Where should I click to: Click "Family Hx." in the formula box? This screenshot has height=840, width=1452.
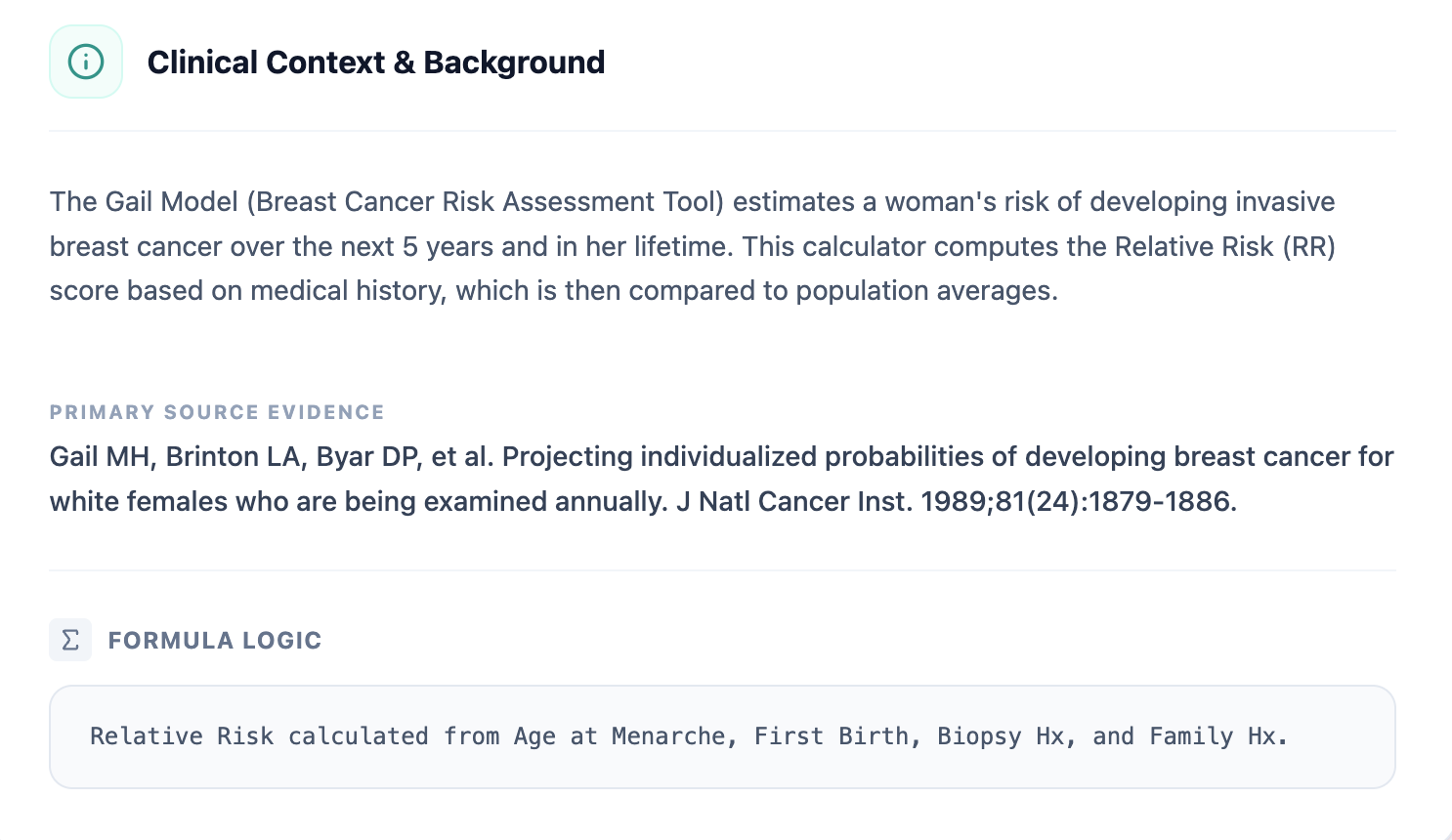coord(1218,736)
